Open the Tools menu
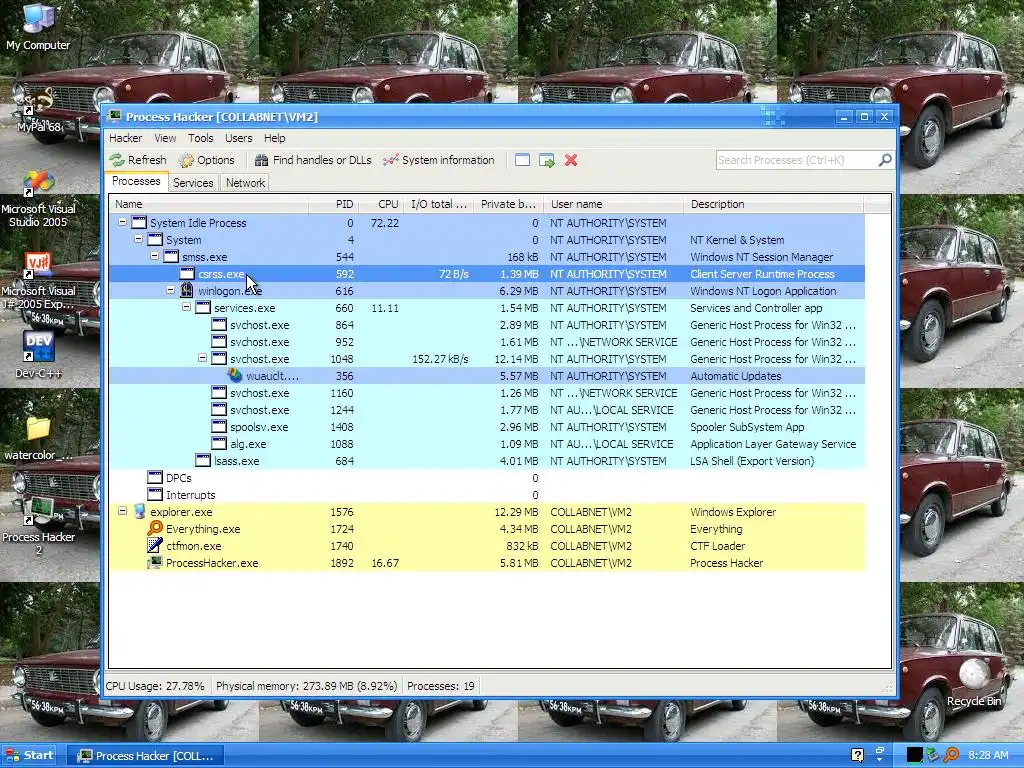1024x768 pixels. click(200, 138)
